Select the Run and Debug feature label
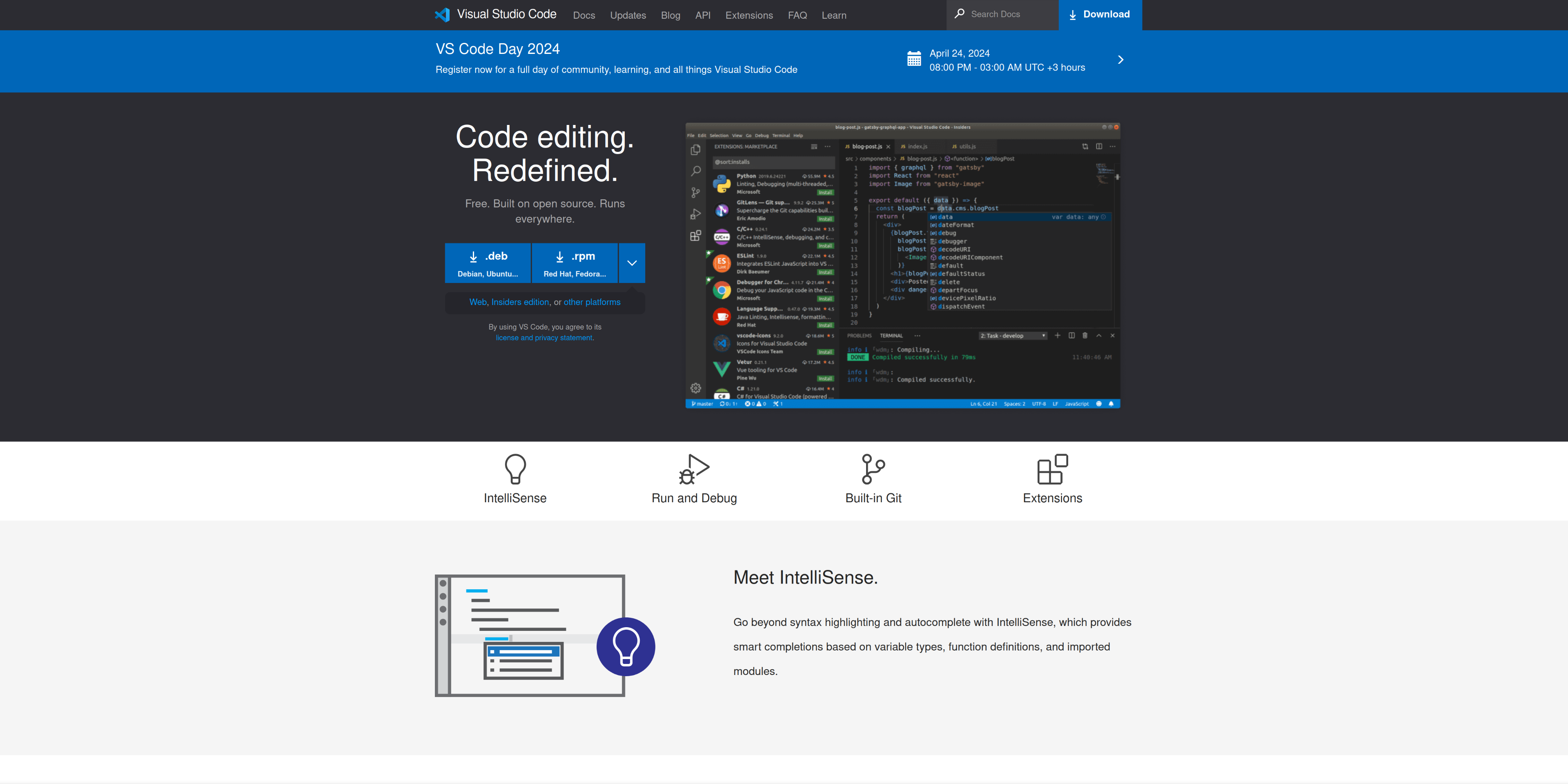The width and height of the screenshot is (1568, 784). coord(694,498)
